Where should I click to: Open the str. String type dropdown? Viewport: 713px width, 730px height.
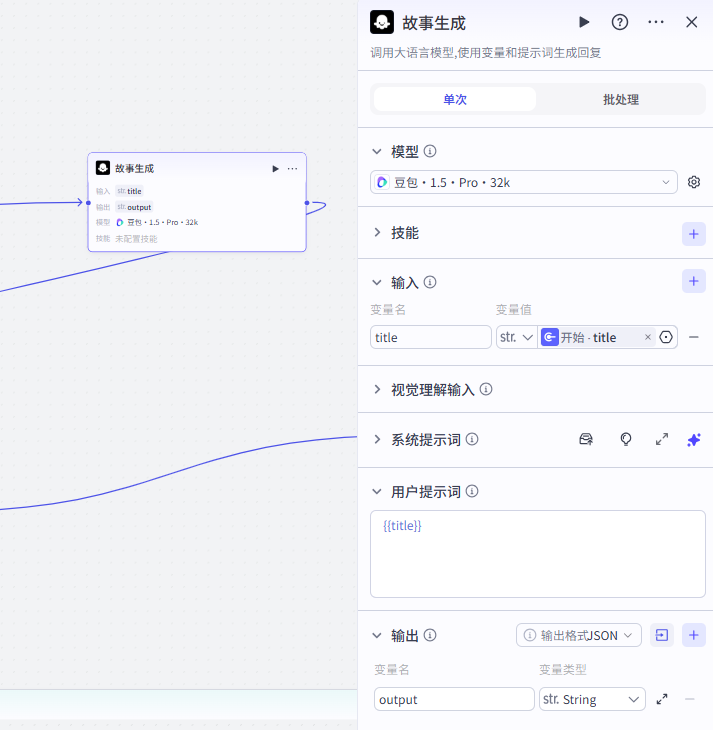[592, 699]
